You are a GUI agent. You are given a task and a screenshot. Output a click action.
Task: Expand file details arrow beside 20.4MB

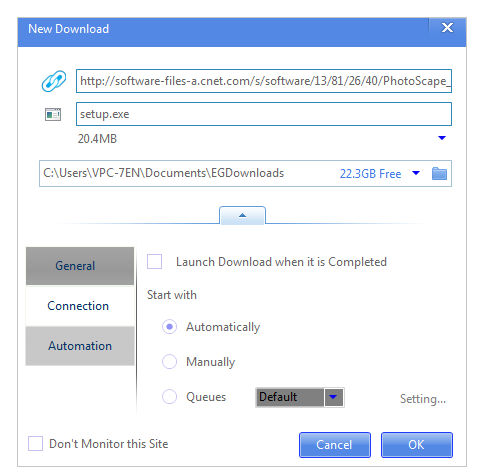point(442,138)
